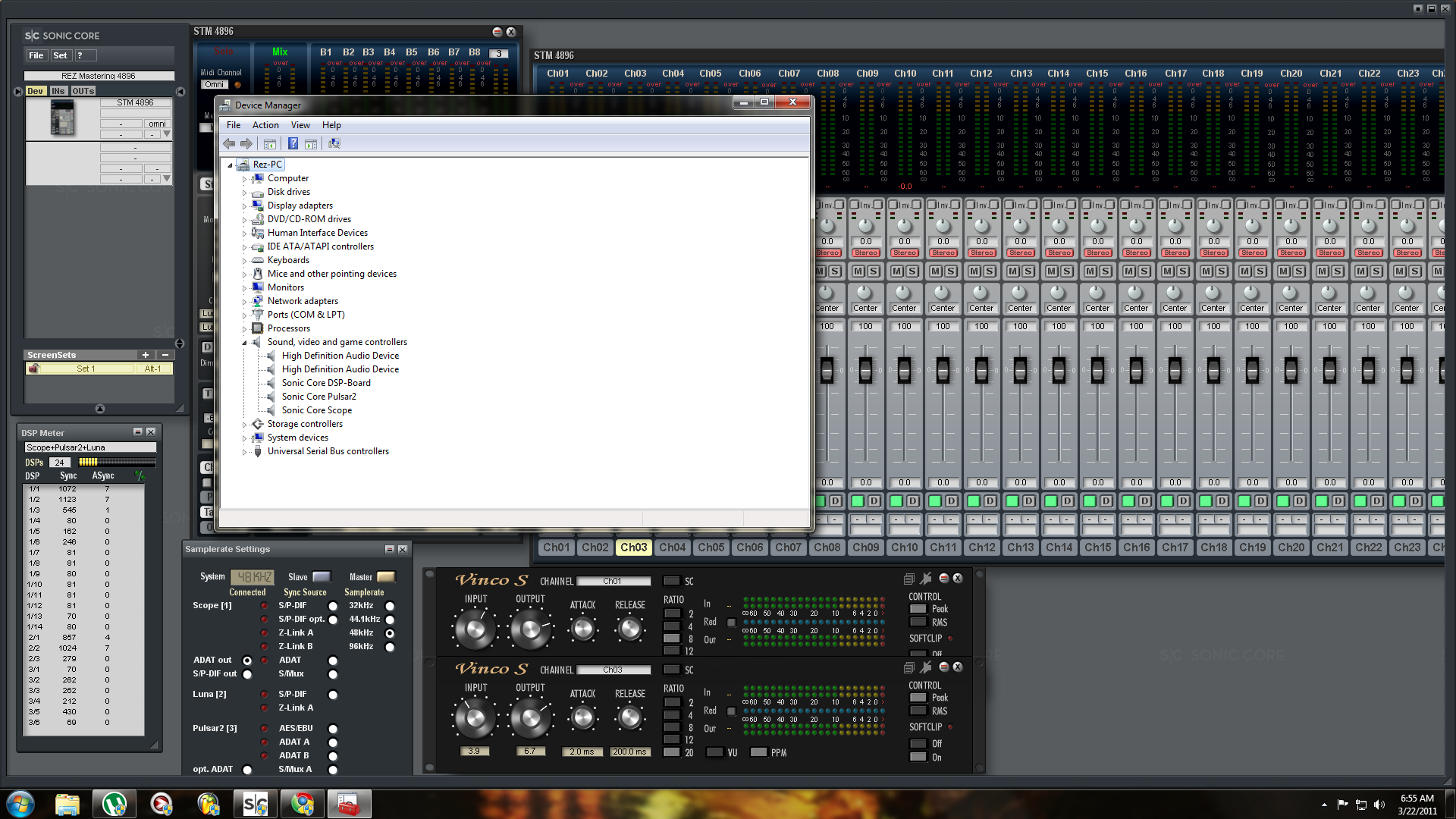Expand Universal Serial Bus controllers node
Screen dimensions: 1456x819
click(x=244, y=452)
